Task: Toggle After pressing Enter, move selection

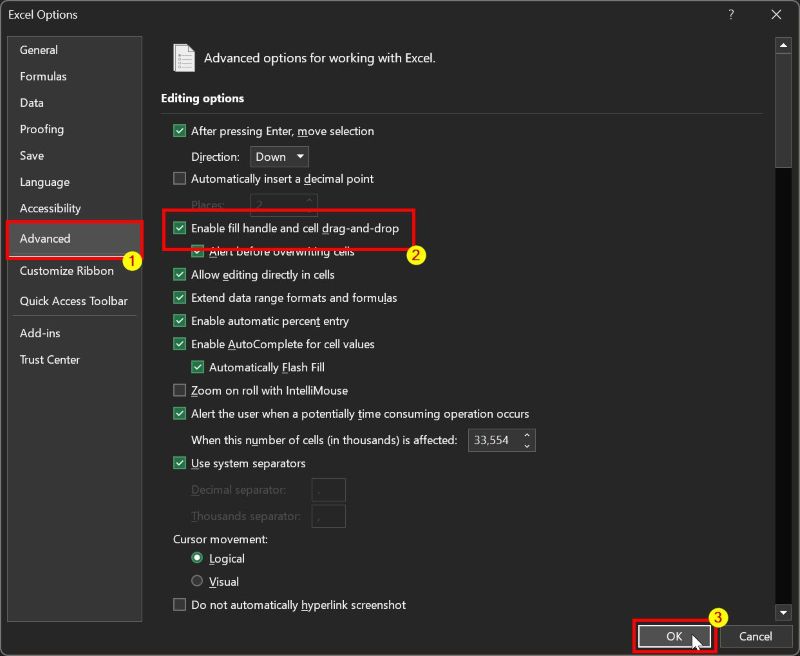Action: click(x=180, y=131)
